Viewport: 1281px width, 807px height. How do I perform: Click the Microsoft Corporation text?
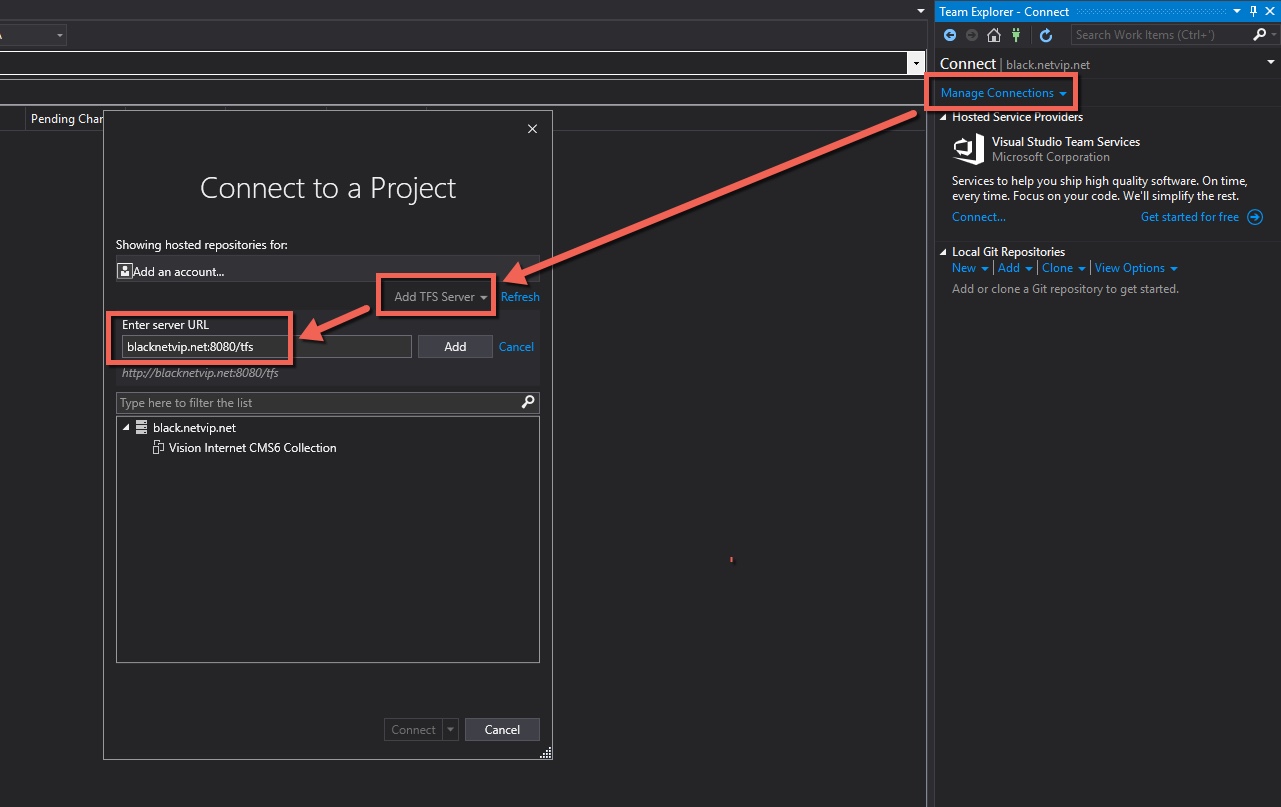1050,157
